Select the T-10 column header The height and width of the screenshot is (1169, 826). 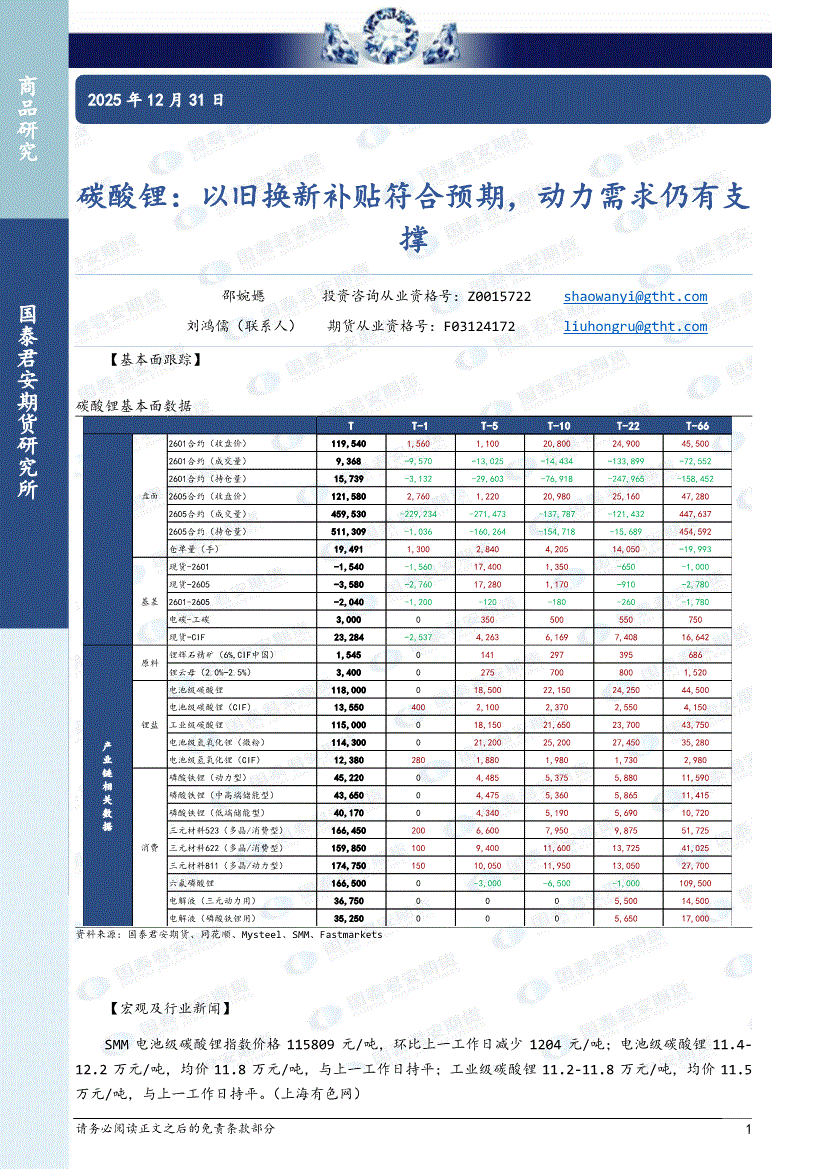559,426
